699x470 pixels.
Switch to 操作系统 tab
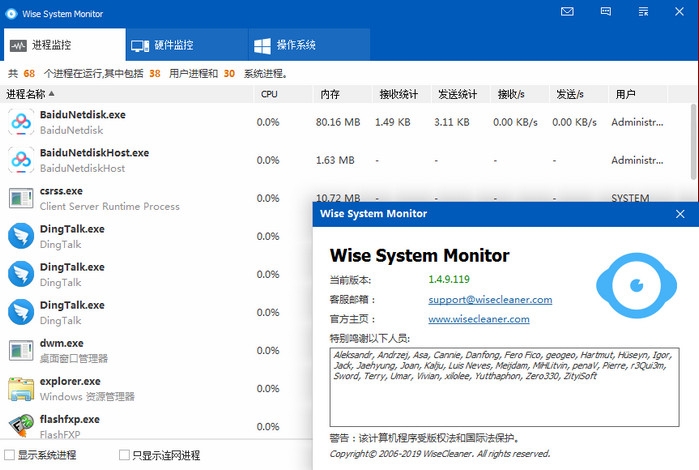(309, 45)
